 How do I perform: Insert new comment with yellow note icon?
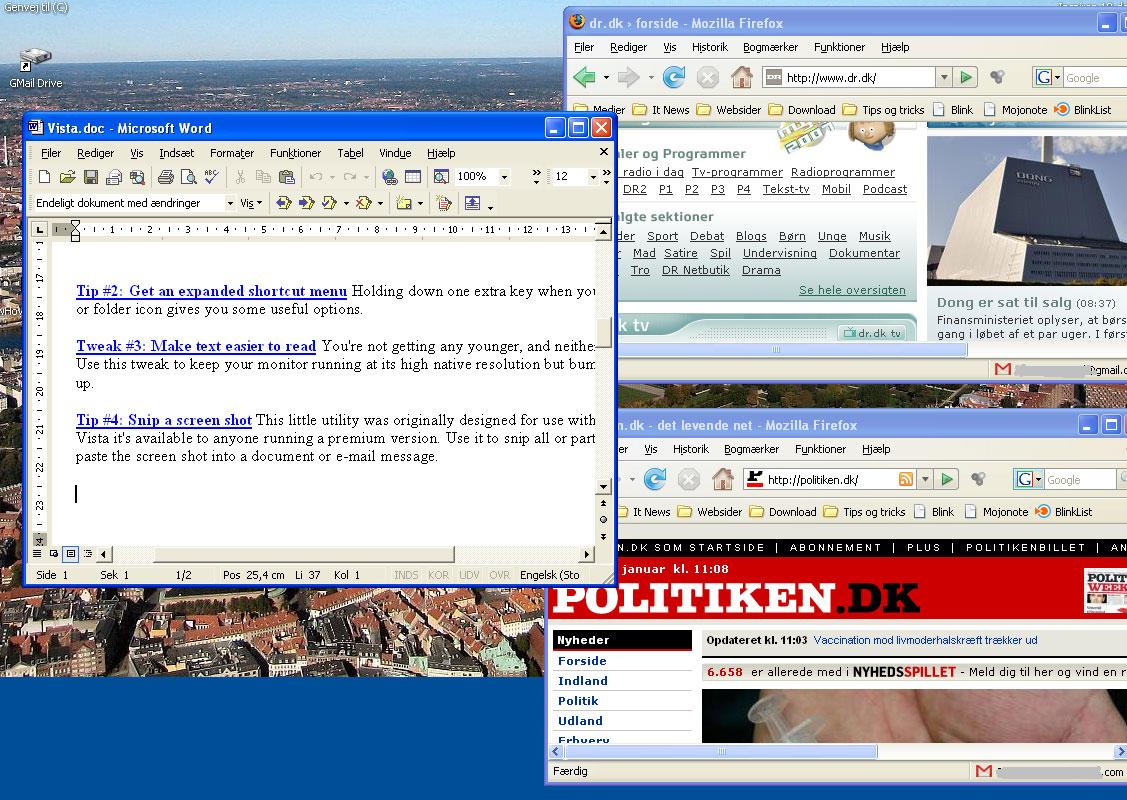pyautogui.click(x=404, y=203)
